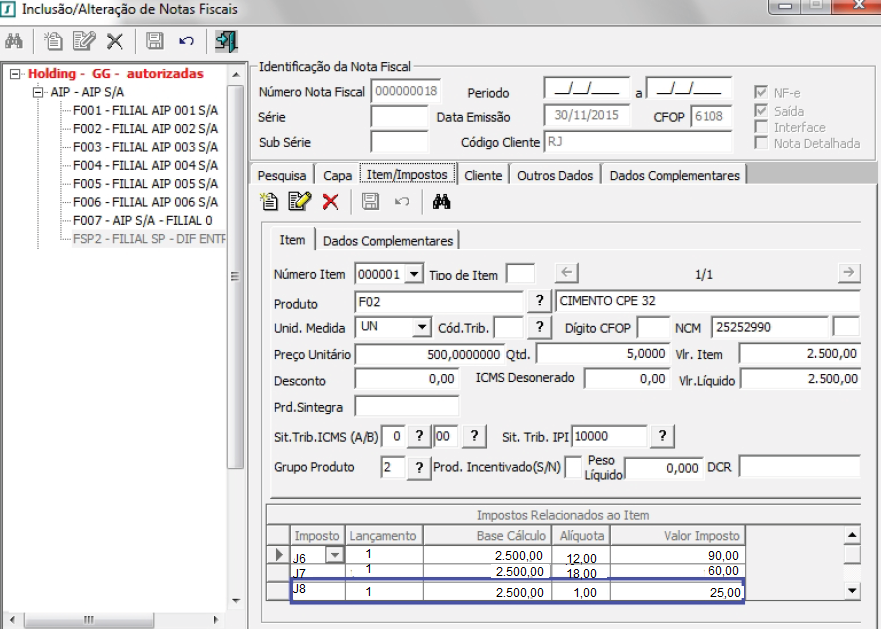Click the binoculars search icon in main toolbar
This screenshot has width=881, height=629.
click(x=14, y=41)
